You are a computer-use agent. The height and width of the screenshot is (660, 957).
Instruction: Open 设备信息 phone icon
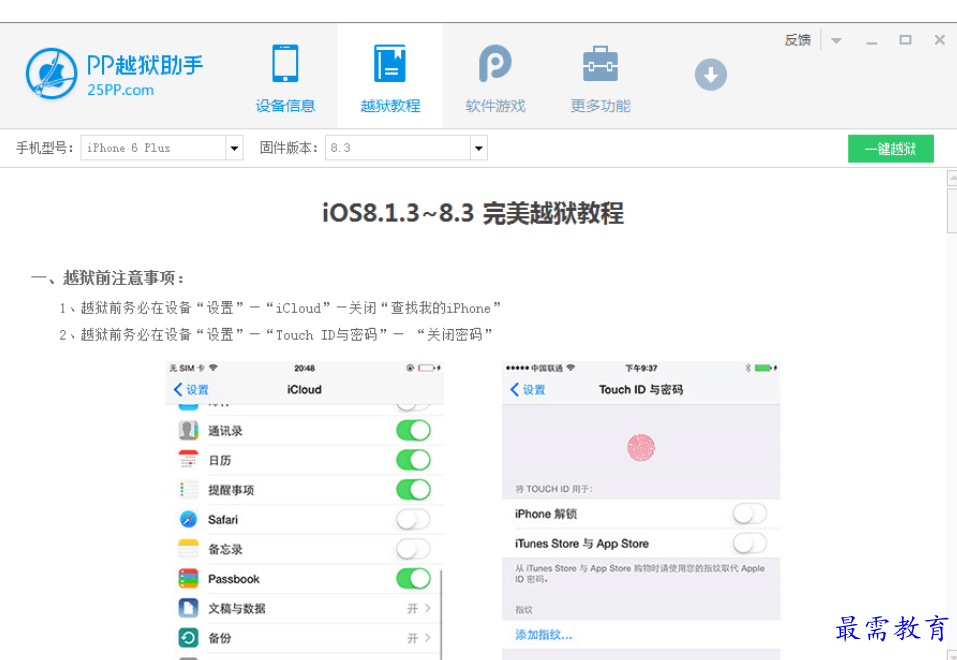click(285, 63)
